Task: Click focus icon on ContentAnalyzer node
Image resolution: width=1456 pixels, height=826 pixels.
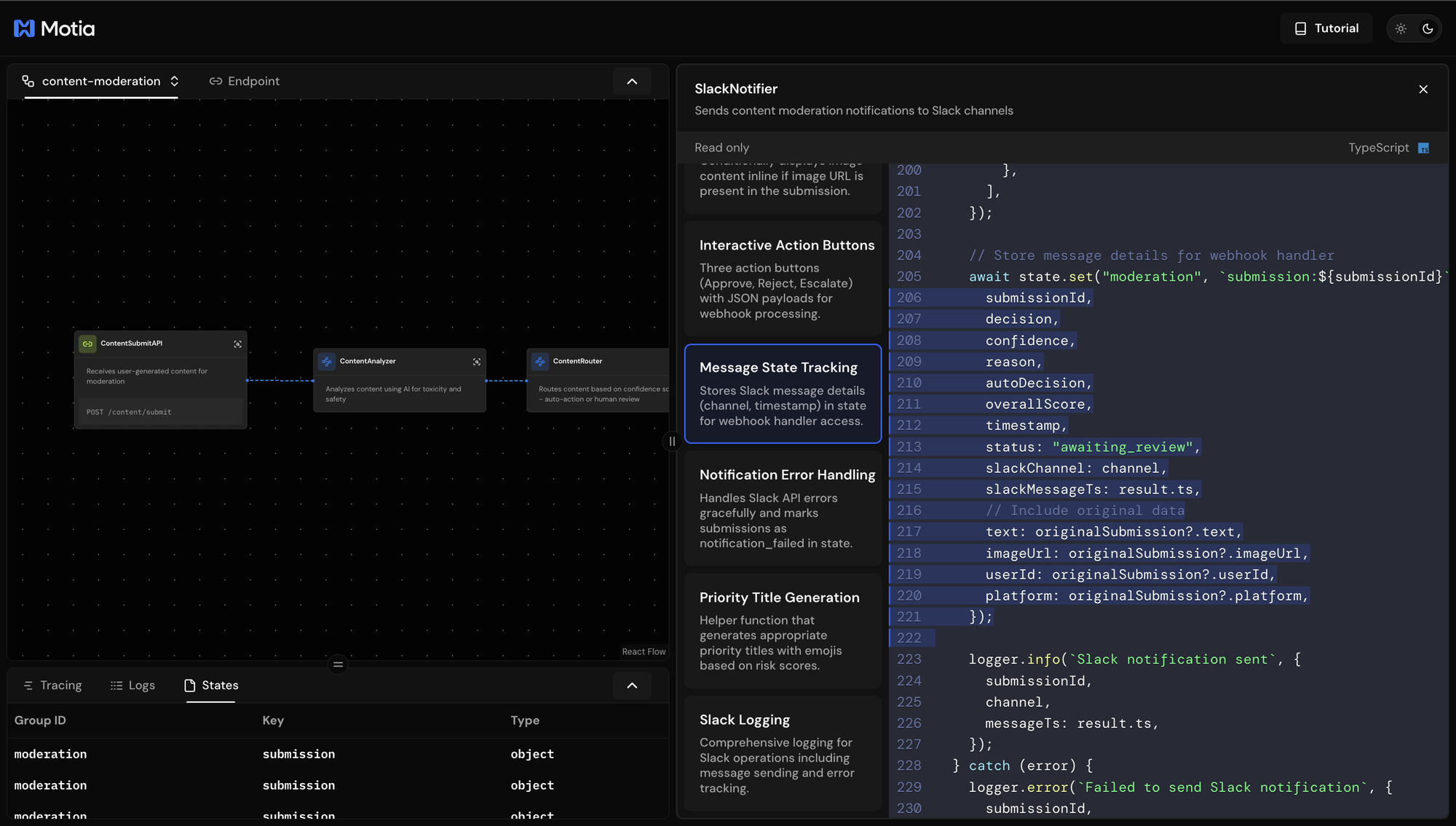Action: pos(477,362)
